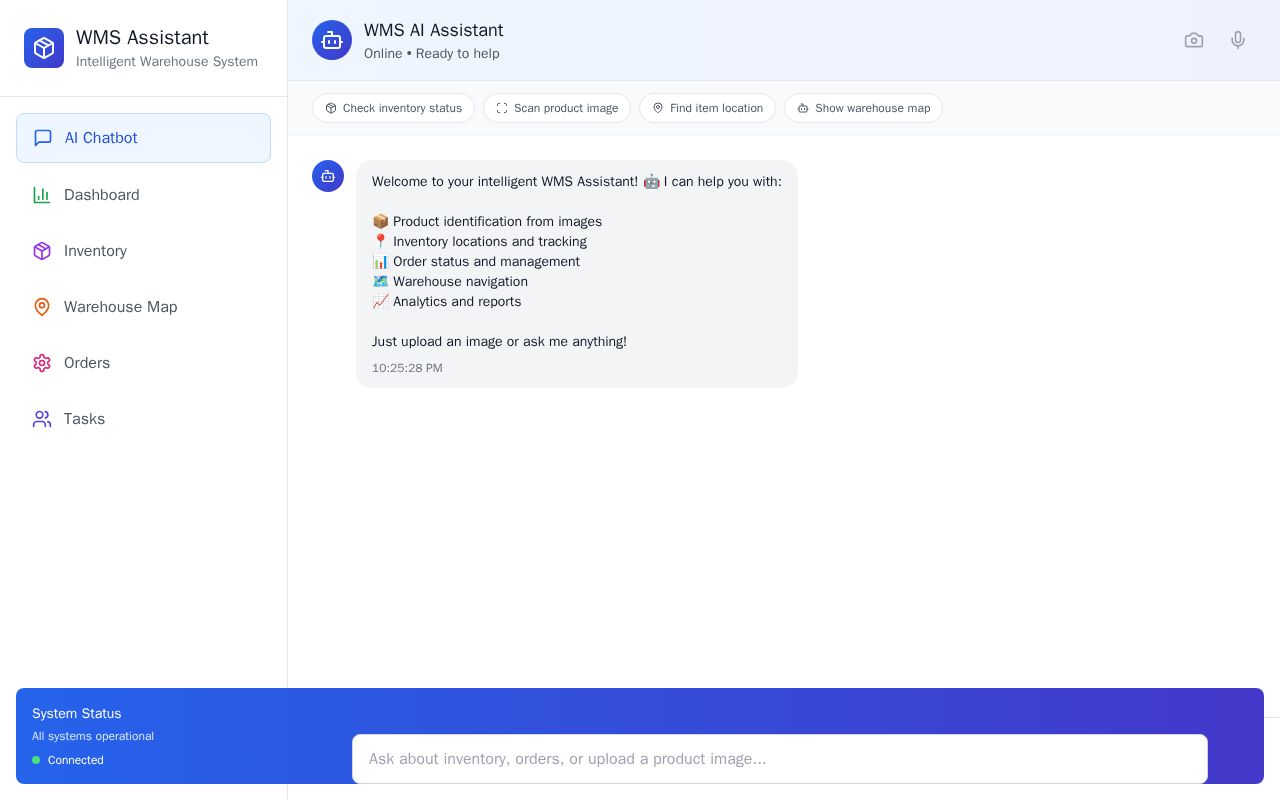The height and width of the screenshot is (800, 1280).
Task: Go to the Dashboard section
Action: [143, 195]
